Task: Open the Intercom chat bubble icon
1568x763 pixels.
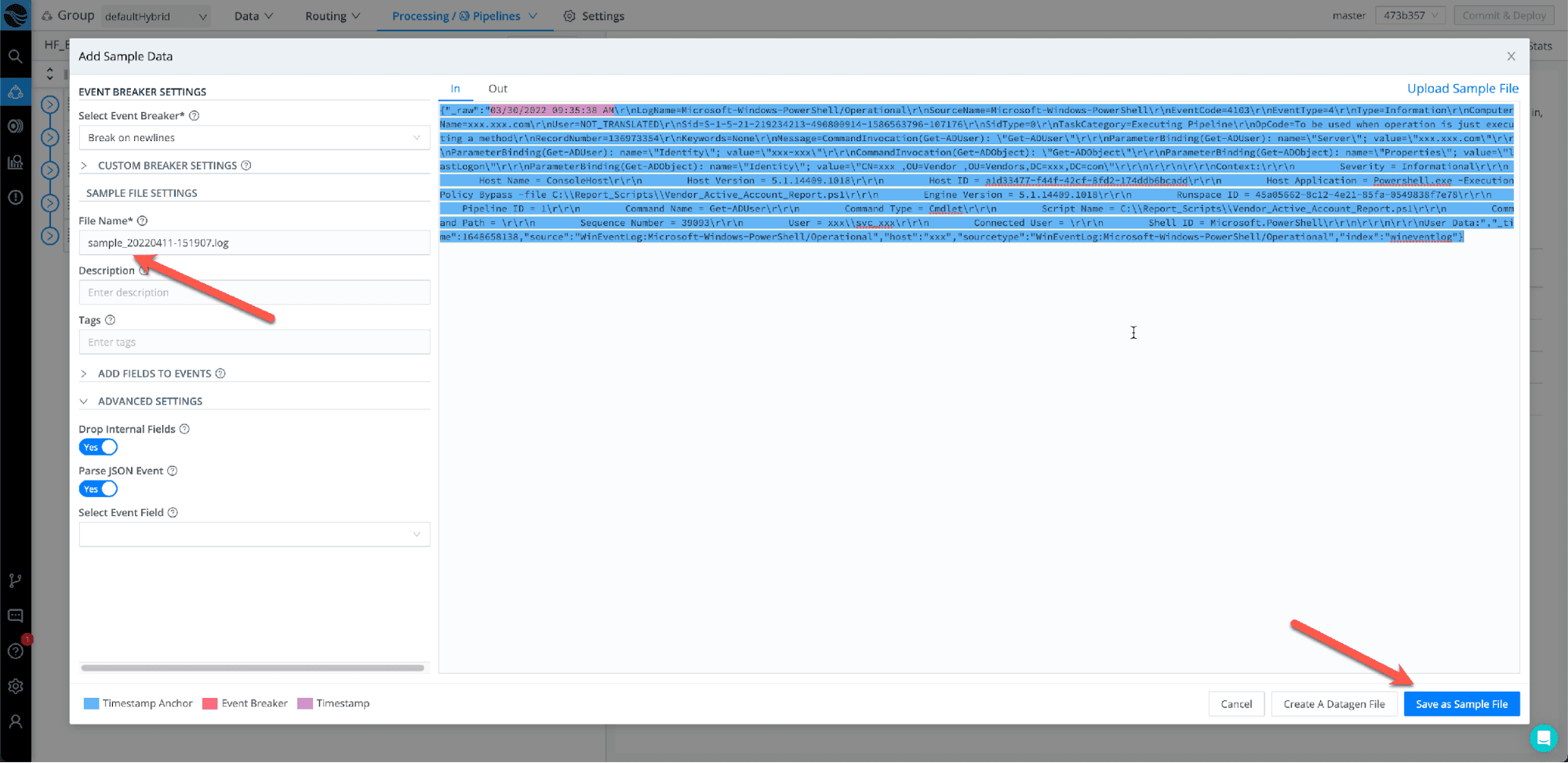Action: click(x=1543, y=738)
